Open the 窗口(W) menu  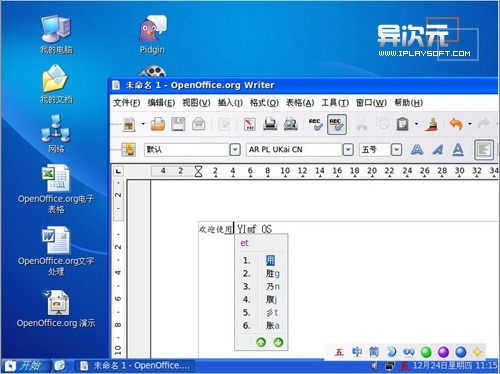[x=371, y=102]
